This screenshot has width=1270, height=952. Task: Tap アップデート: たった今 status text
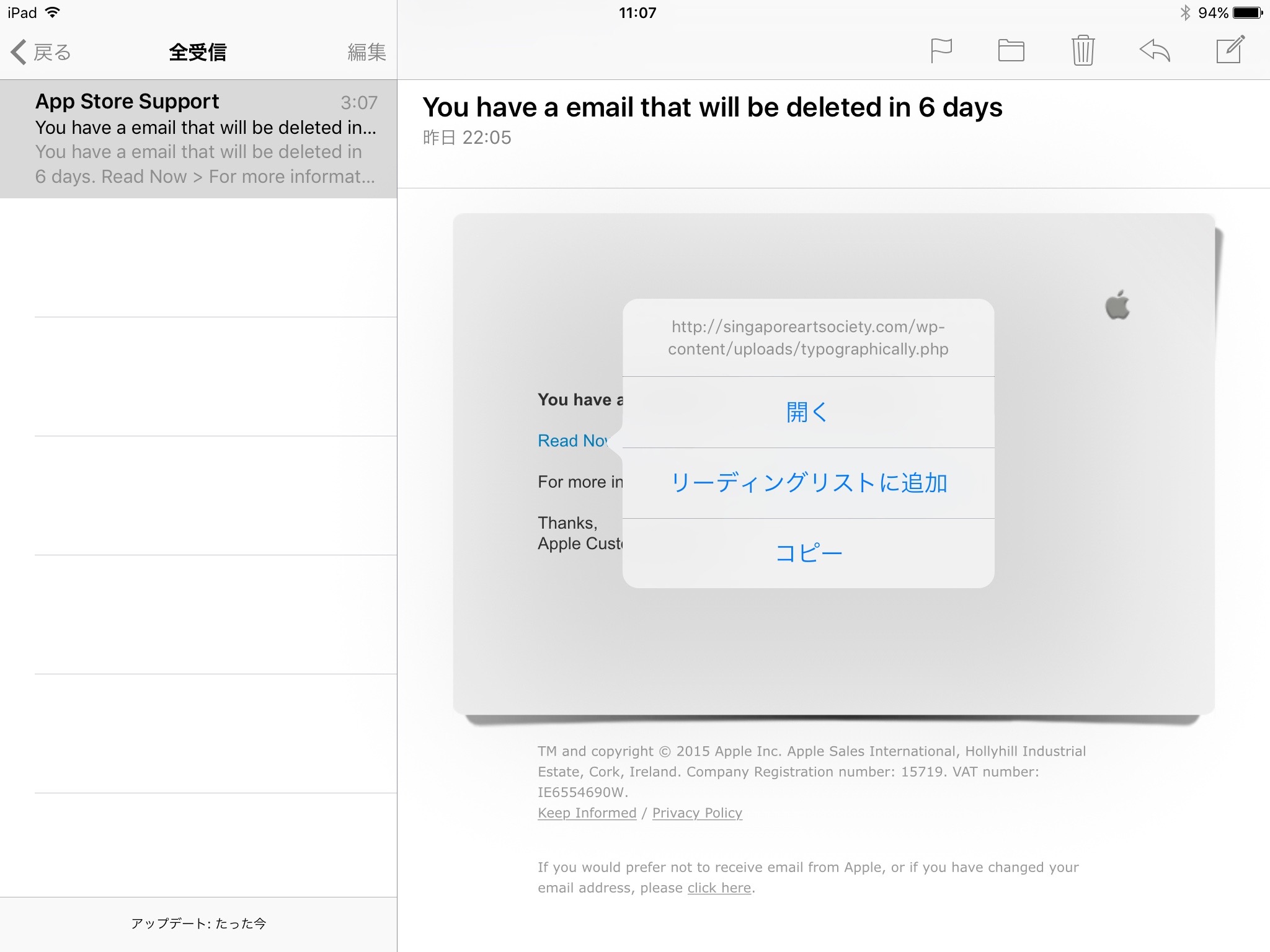198,923
